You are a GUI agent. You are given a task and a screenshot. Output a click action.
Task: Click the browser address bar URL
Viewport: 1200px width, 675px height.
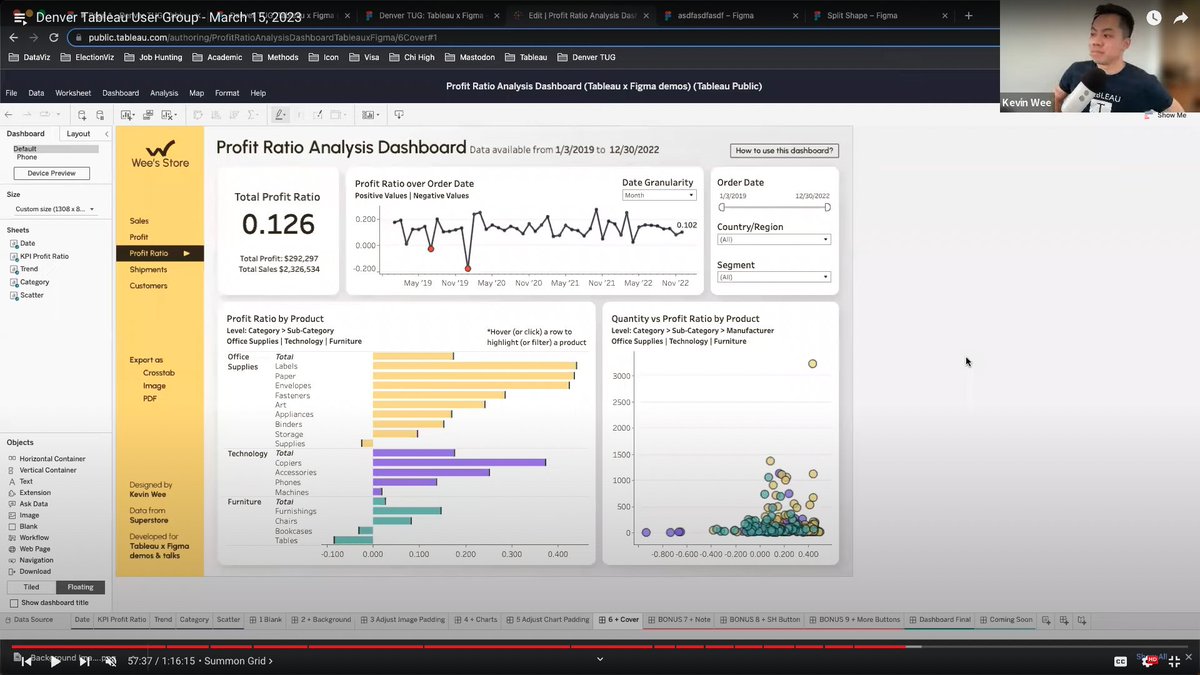pos(261,37)
